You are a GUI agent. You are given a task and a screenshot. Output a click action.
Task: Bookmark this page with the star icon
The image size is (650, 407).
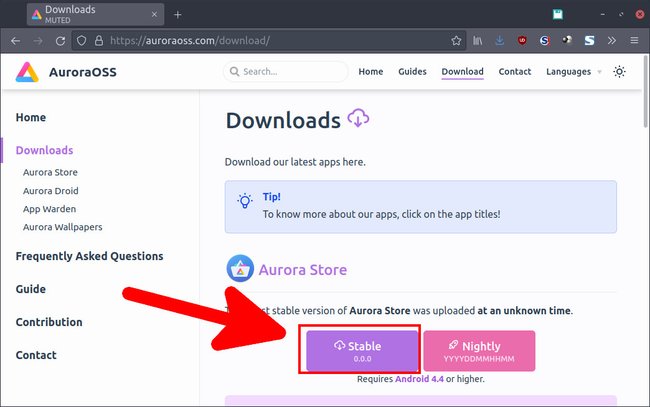456,41
